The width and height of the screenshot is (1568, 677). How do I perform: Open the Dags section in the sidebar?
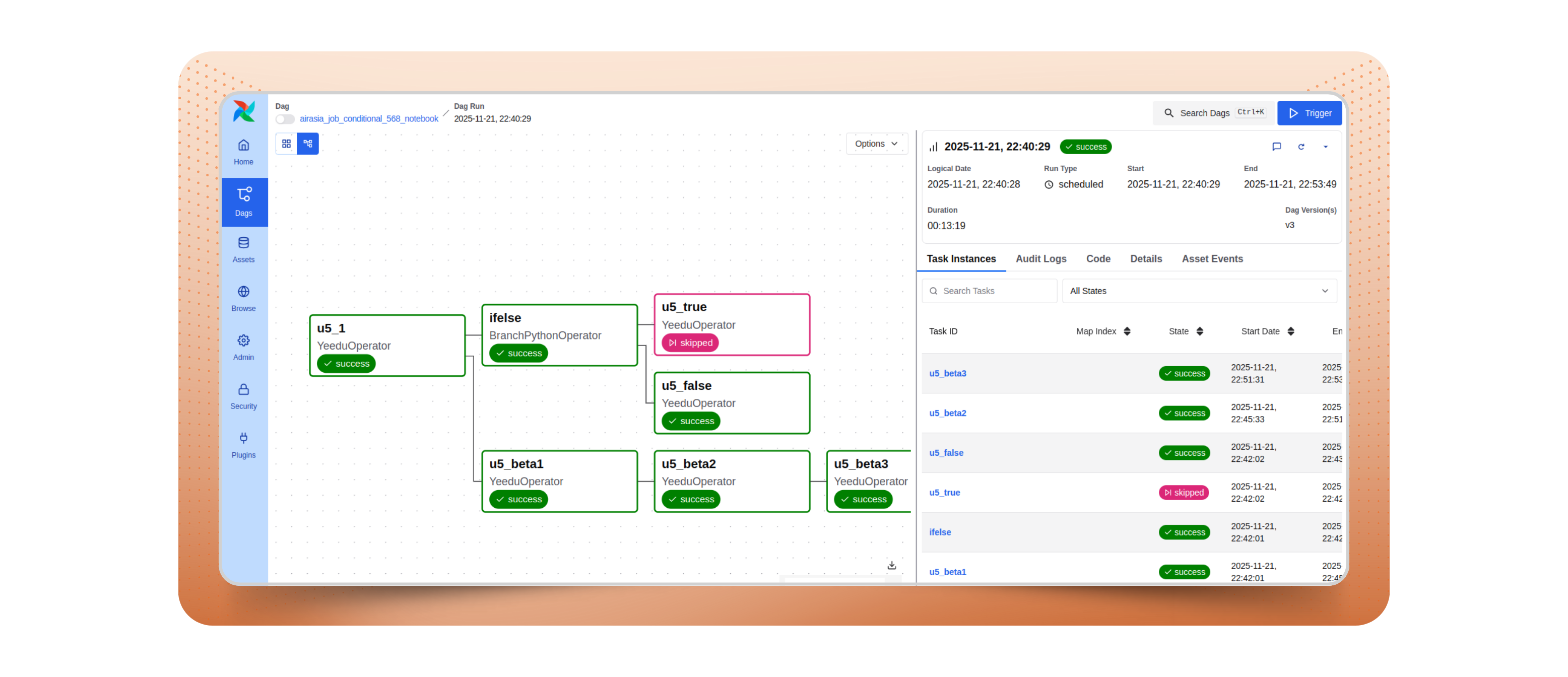pos(243,201)
